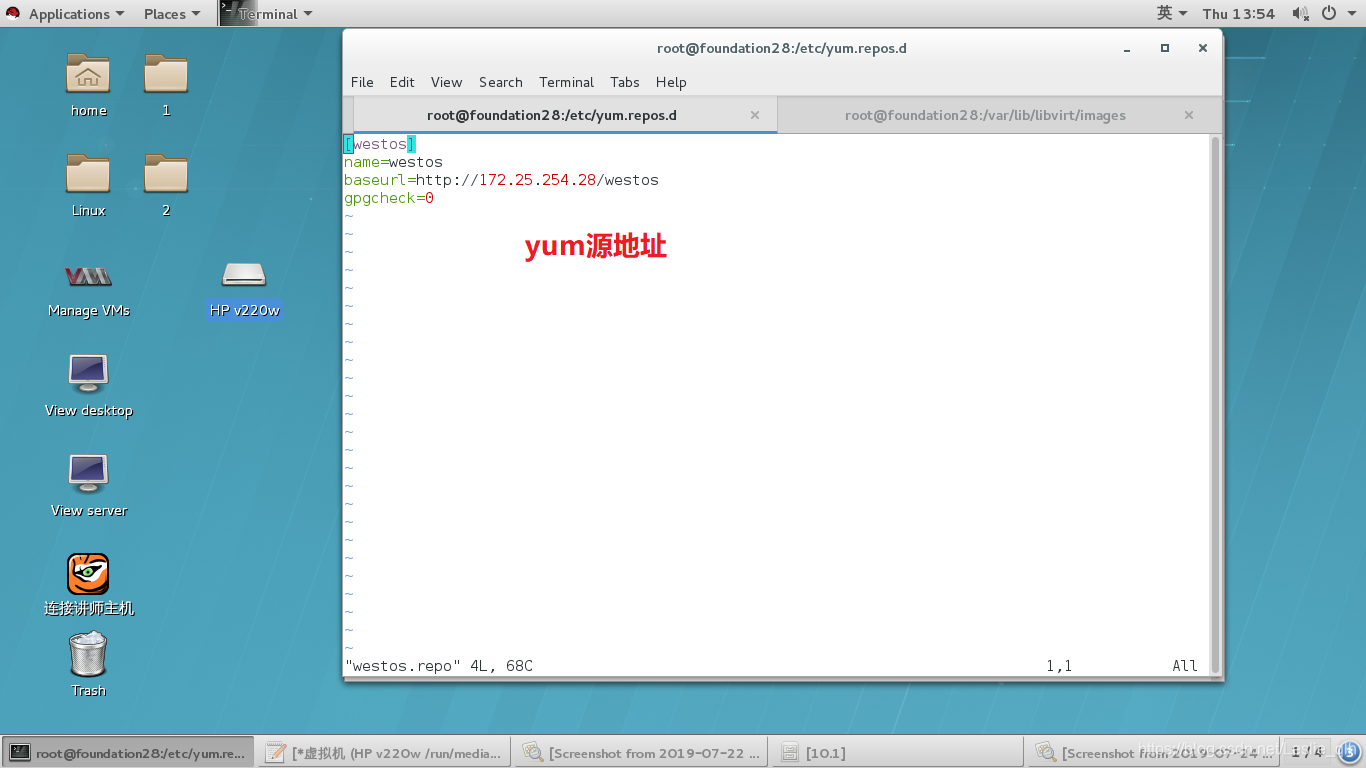Screen dimensions: 1366x768
Task: Minimize the terminal window
Action: pyautogui.click(x=1127, y=48)
